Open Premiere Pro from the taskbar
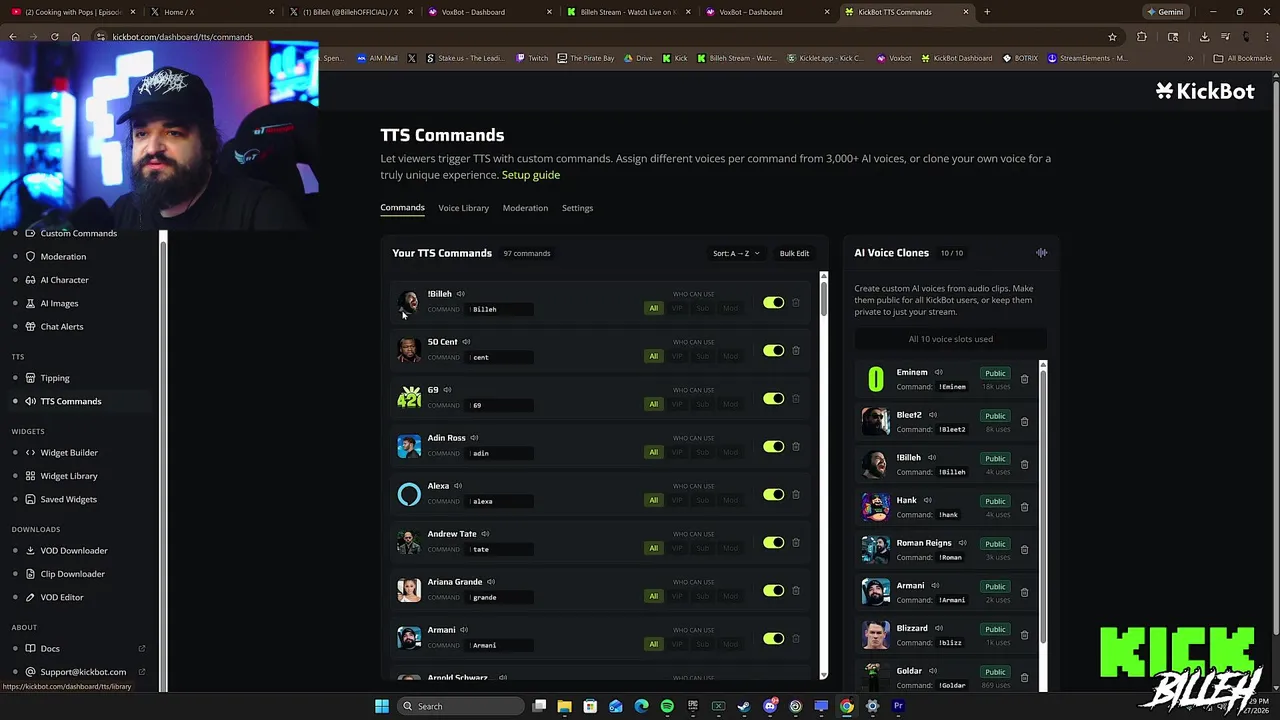The image size is (1280, 720). (x=898, y=706)
